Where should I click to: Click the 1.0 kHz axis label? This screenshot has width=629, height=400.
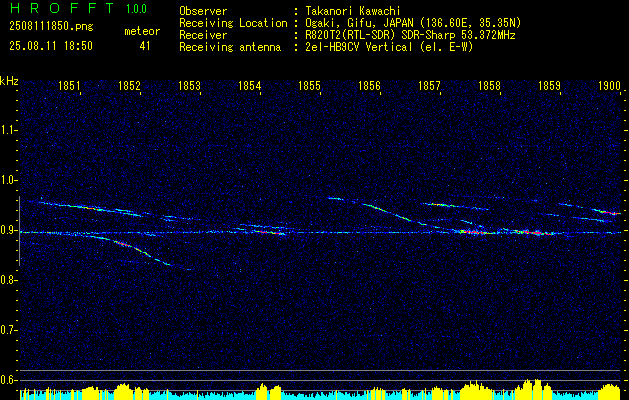(8, 180)
